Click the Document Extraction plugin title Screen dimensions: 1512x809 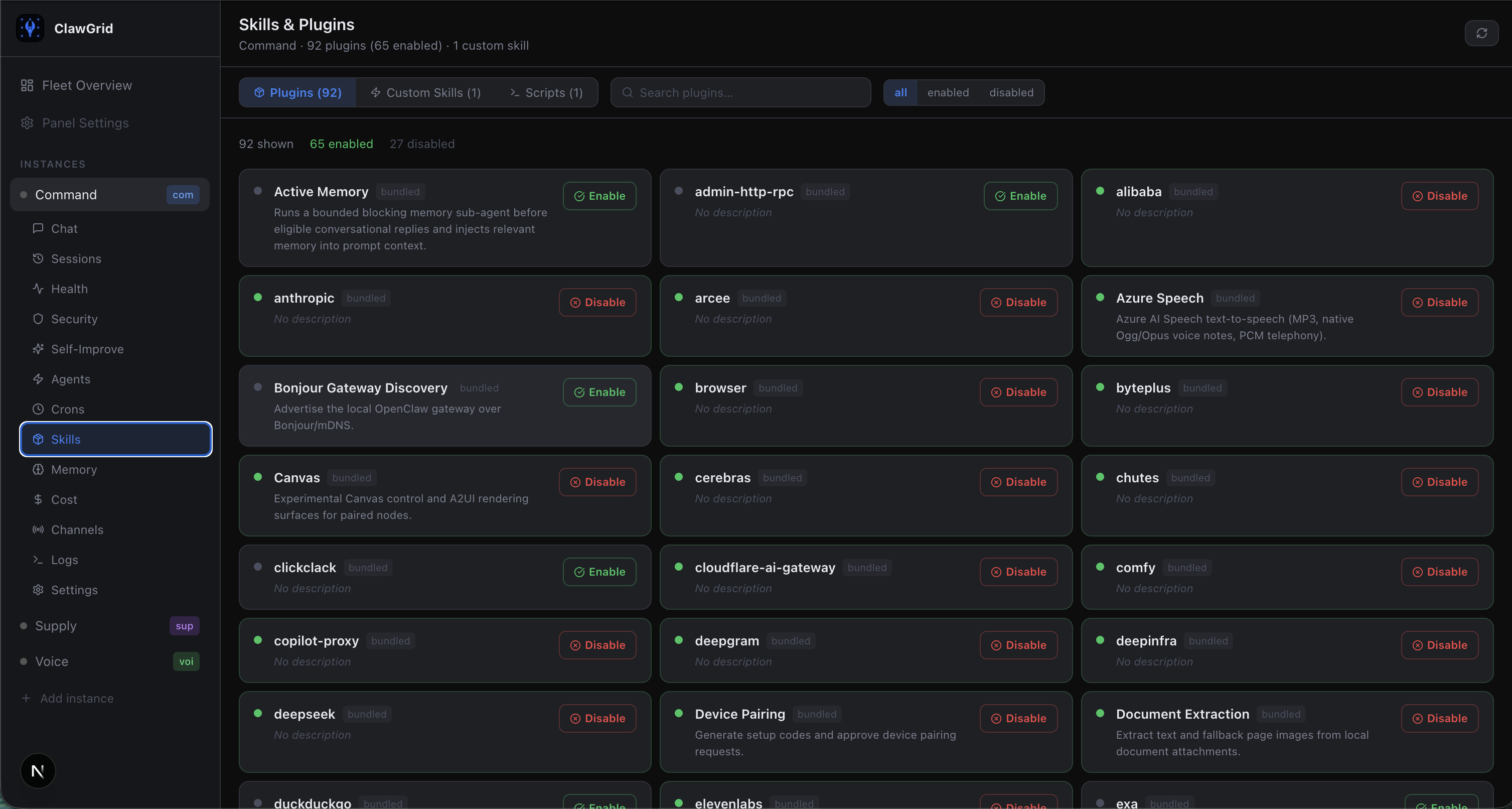tap(1182, 715)
